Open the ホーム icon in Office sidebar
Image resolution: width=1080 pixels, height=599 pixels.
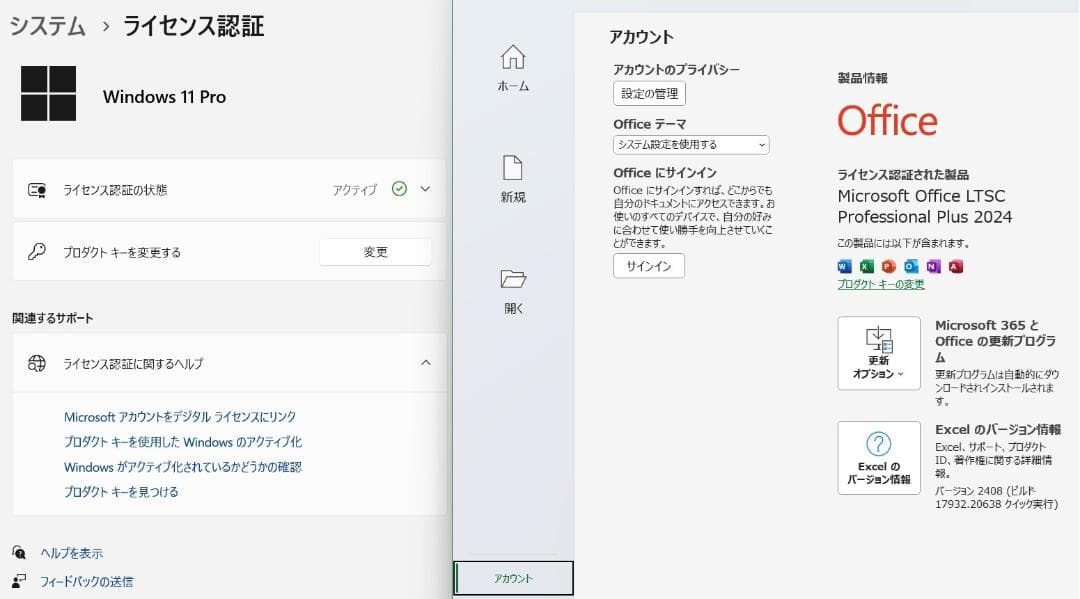(x=512, y=60)
